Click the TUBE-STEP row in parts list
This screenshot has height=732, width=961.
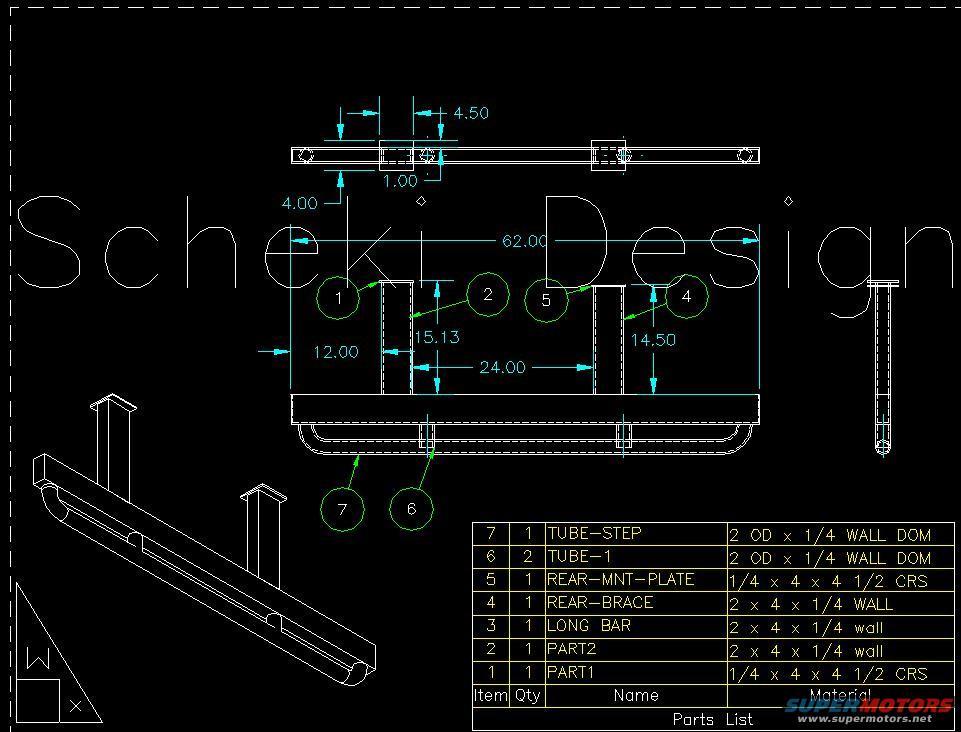coord(594,534)
